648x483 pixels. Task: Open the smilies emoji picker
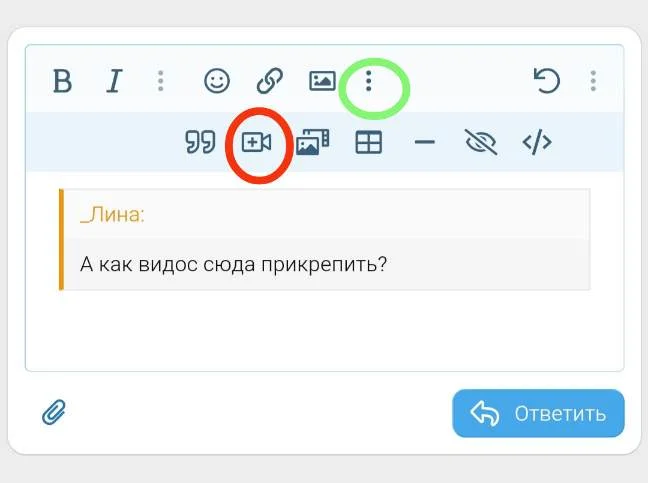coord(217,82)
